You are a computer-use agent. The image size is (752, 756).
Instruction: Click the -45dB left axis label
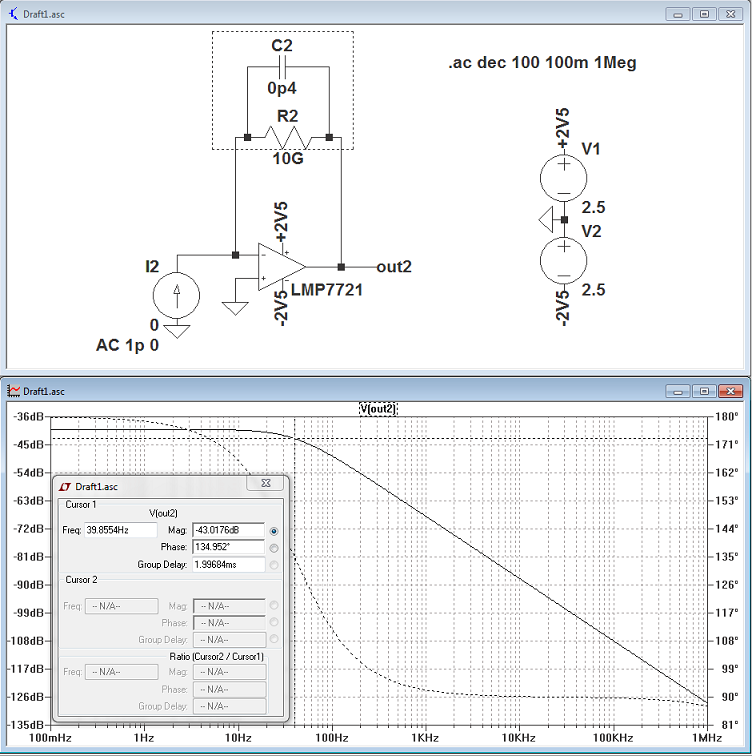(x=28, y=445)
